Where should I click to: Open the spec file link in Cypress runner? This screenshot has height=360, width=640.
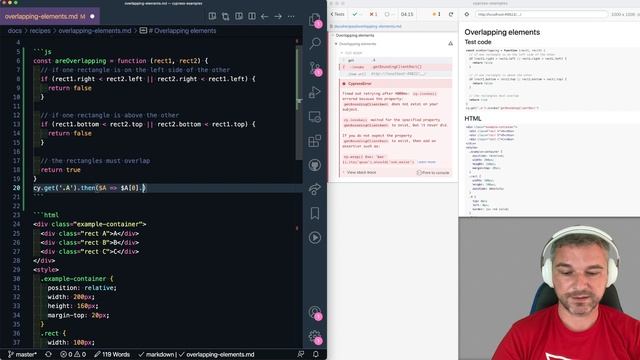tap(368, 26)
